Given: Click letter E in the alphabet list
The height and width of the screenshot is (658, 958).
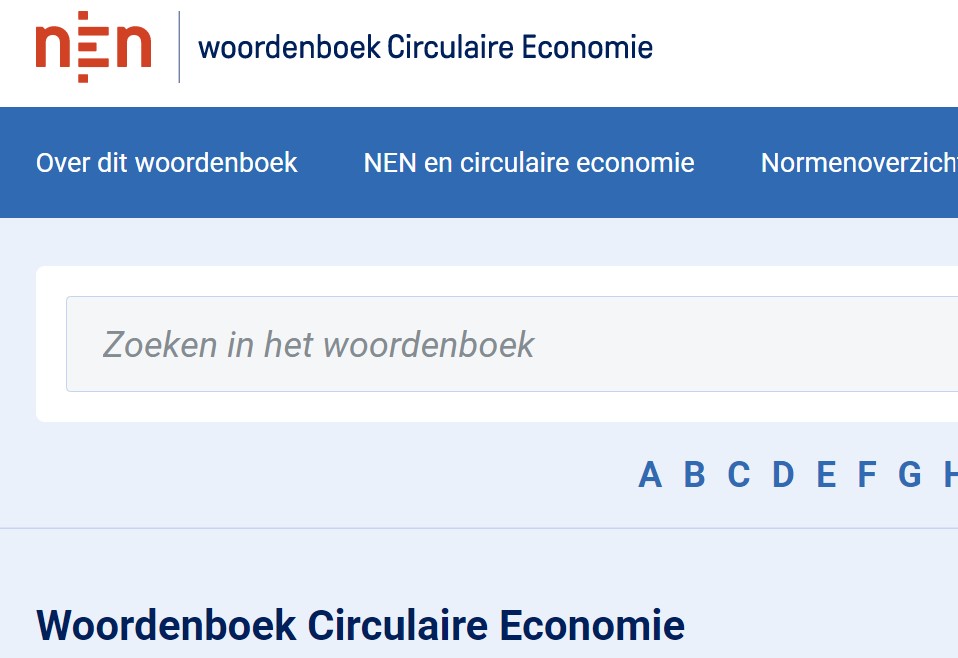Looking at the screenshot, I should point(826,475).
